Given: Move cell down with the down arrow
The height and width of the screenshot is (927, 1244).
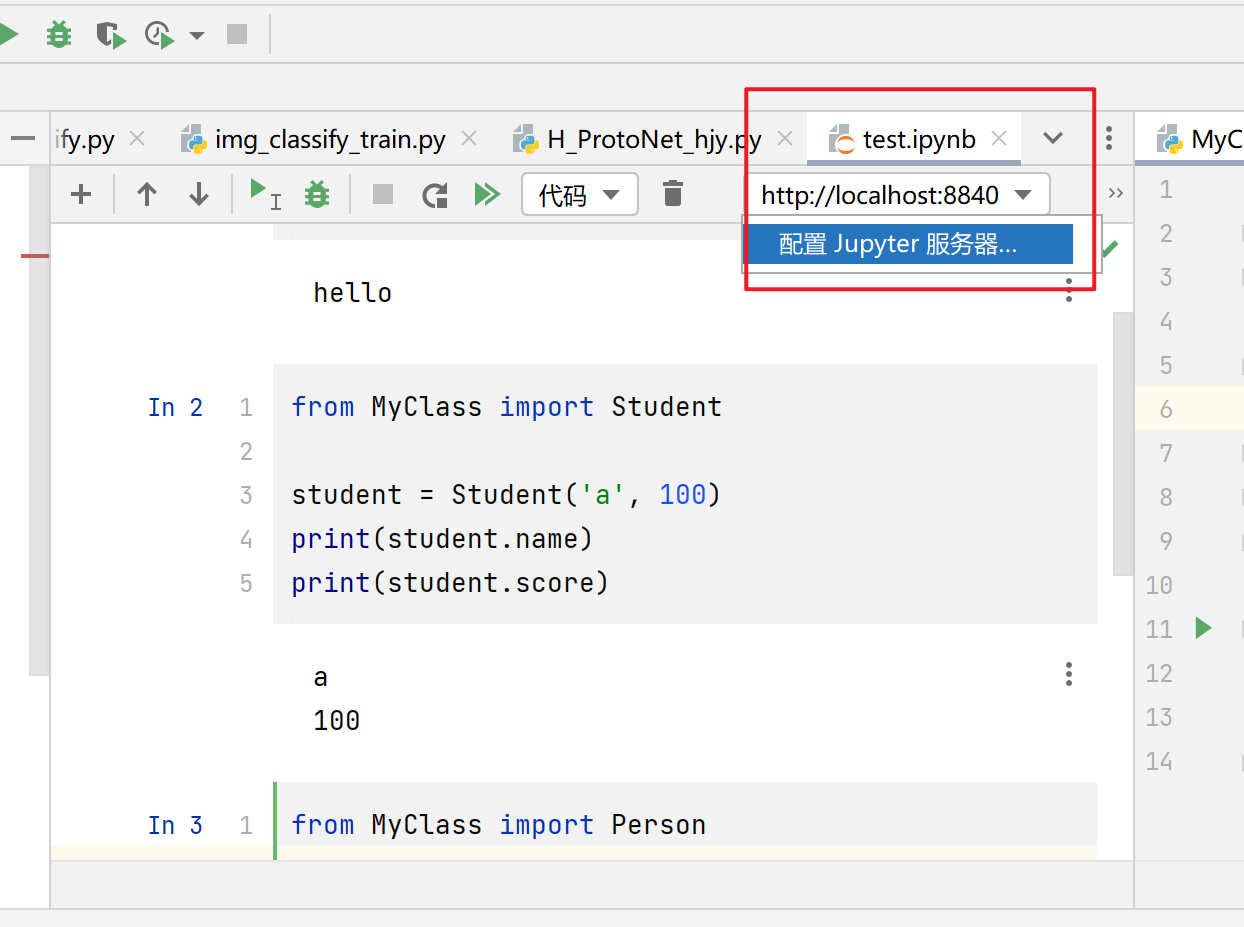Looking at the screenshot, I should (199, 194).
